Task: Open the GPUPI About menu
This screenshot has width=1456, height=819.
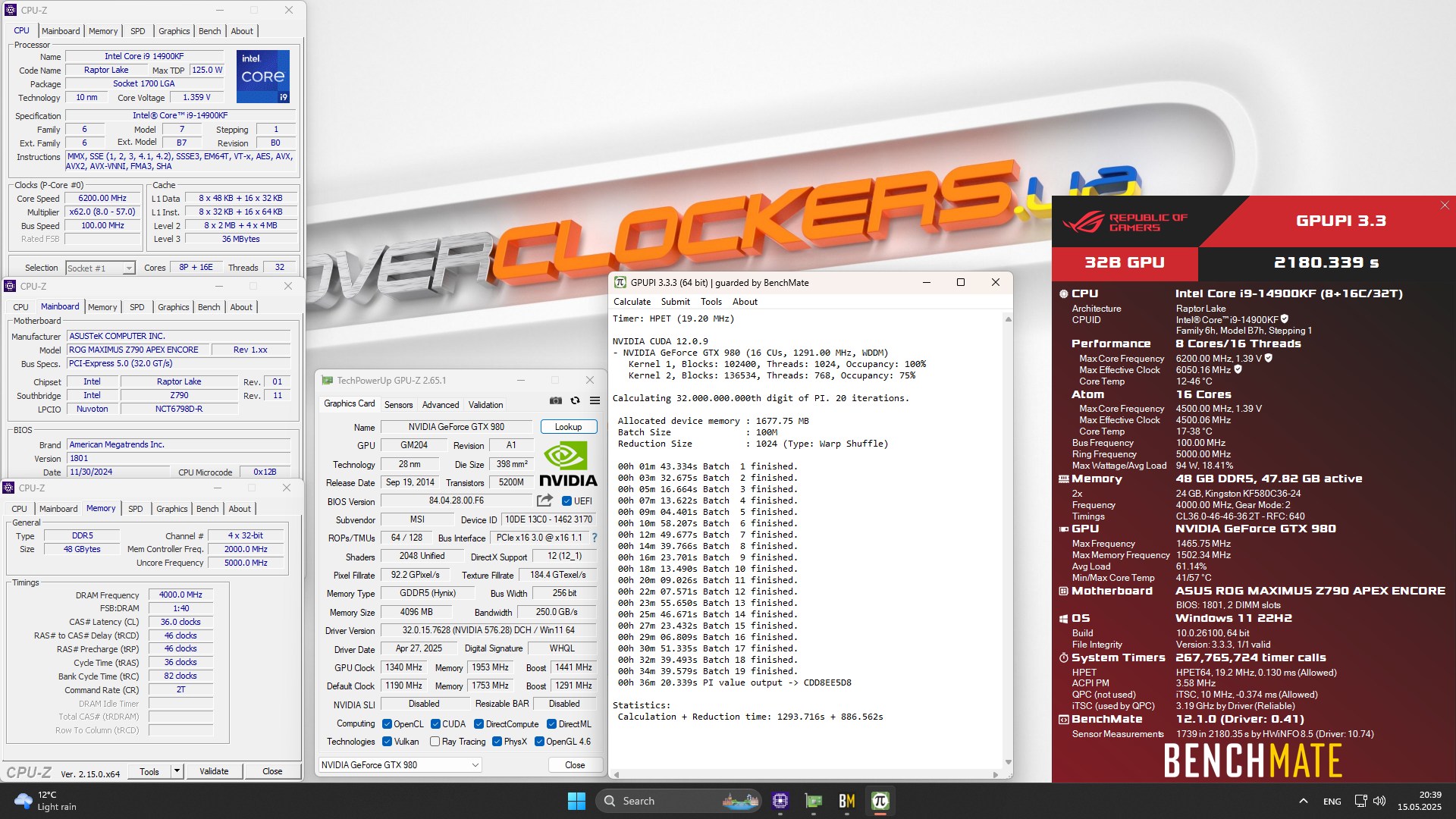Action: tap(745, 301)
